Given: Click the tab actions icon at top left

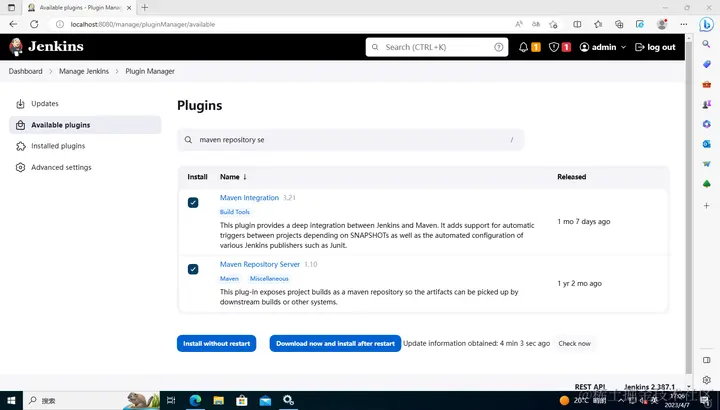Looking at the screenshot, I should pyautogui.click(x=11, y=7).
